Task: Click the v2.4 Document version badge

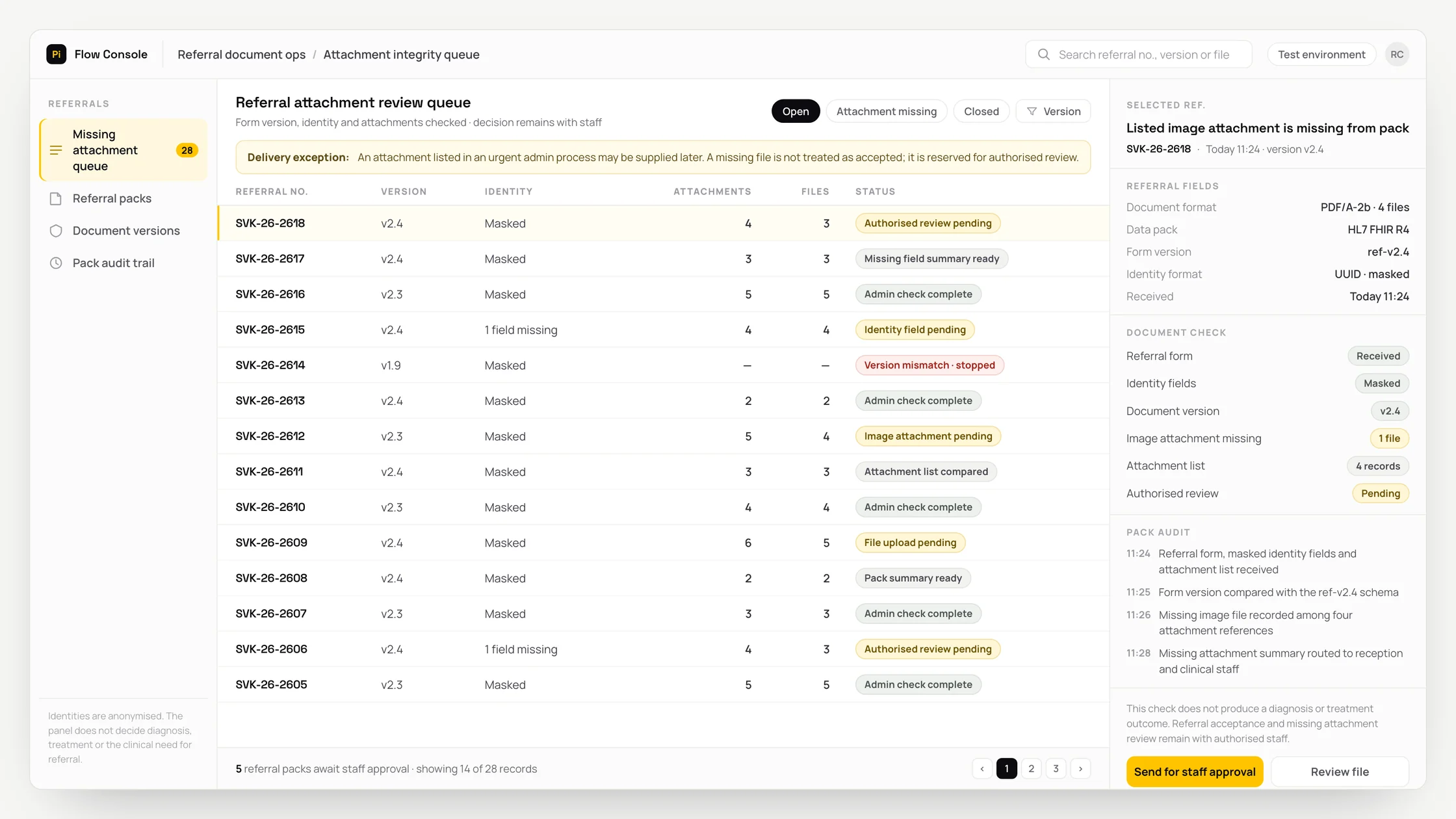Action: [1390, 411]
